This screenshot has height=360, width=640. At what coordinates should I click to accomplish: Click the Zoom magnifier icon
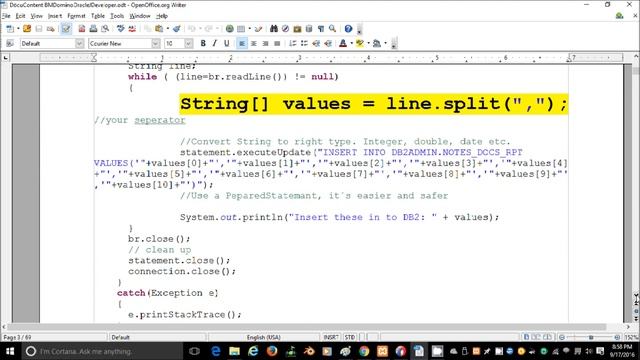point(333,29)
